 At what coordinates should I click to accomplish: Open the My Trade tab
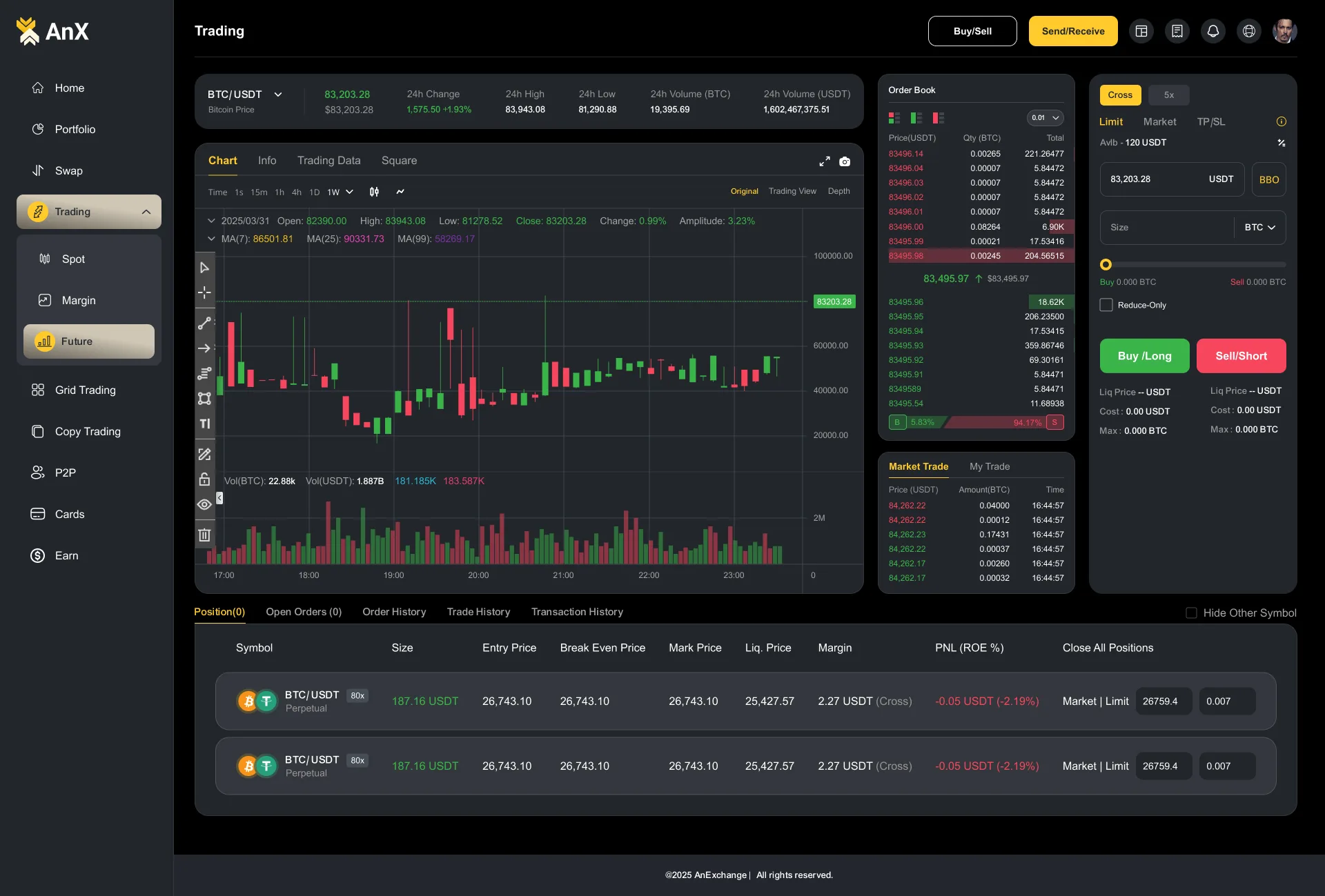pyautogui.click(x=989, y=466)
